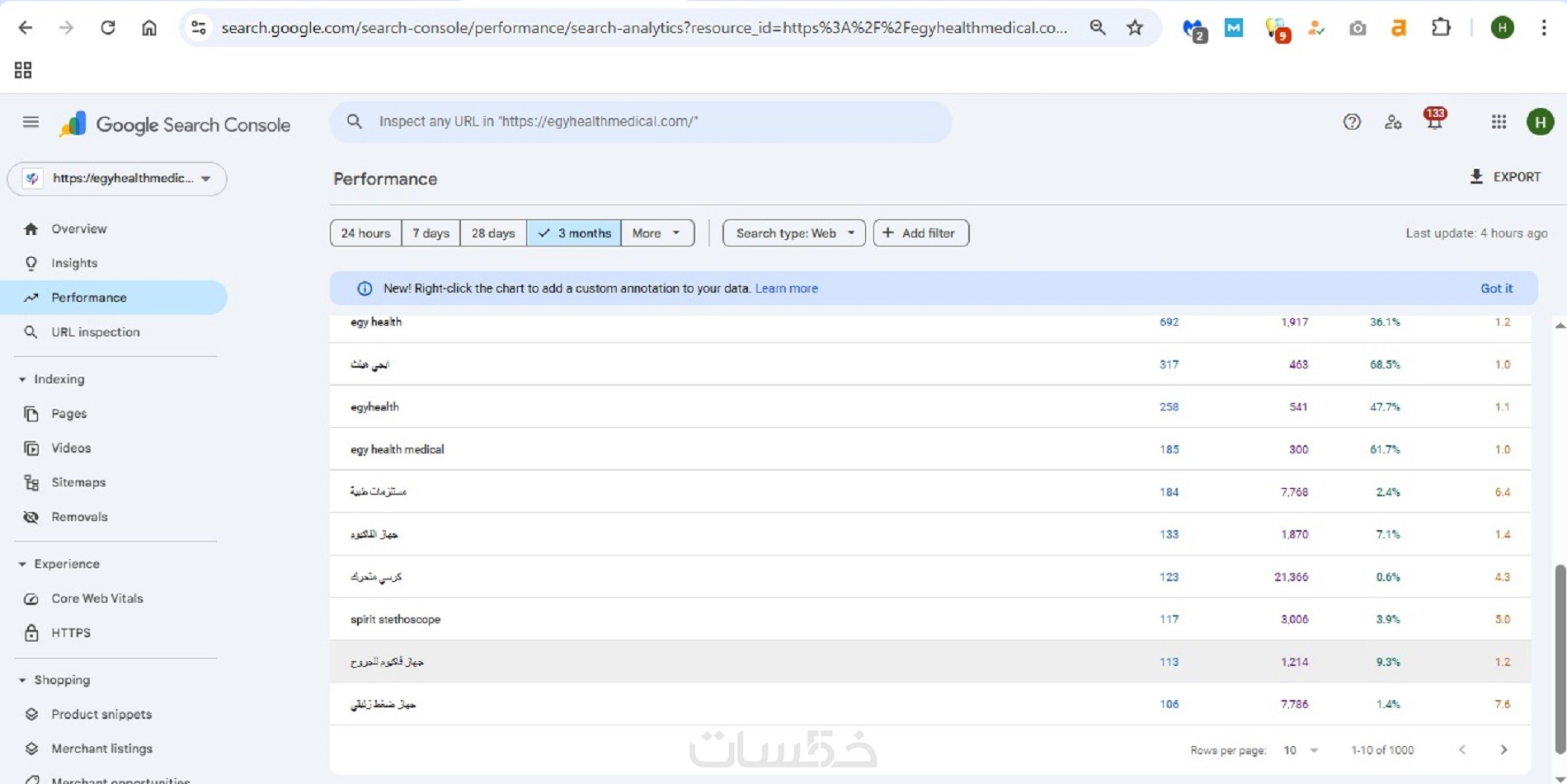Reload the page with the refresh icon

[x=108, y=27]
